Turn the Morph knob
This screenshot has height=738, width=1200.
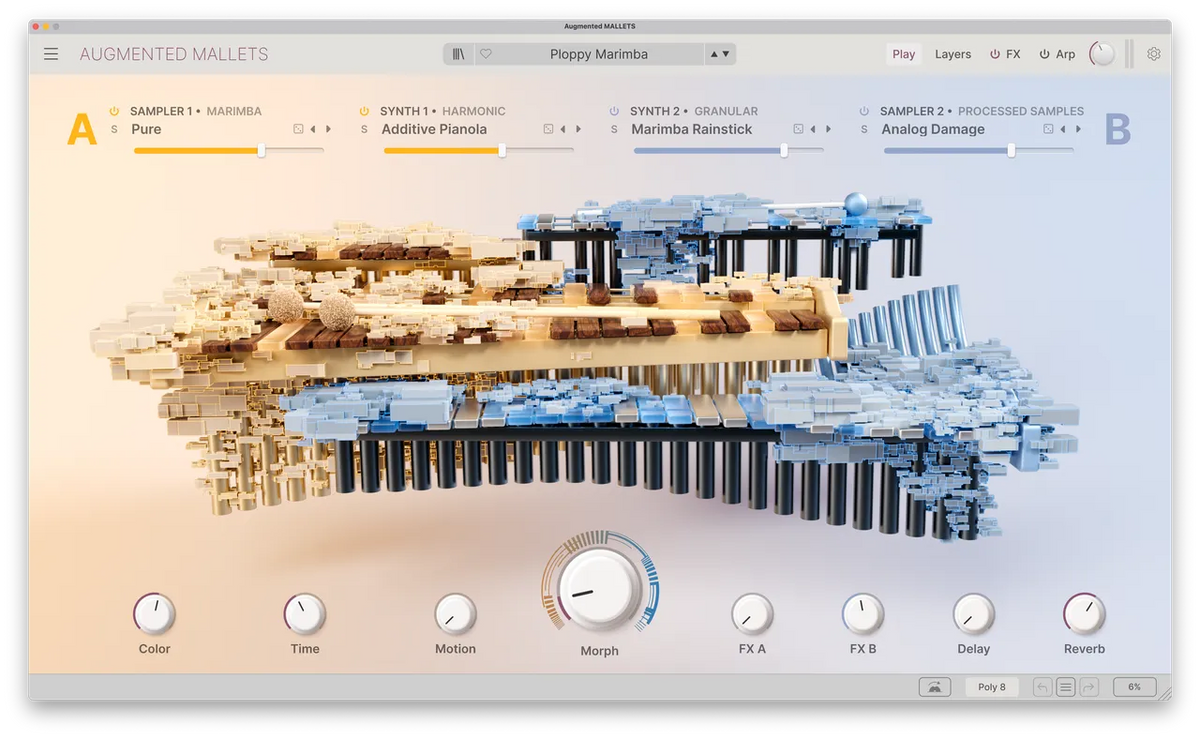[x=598, y=590]
